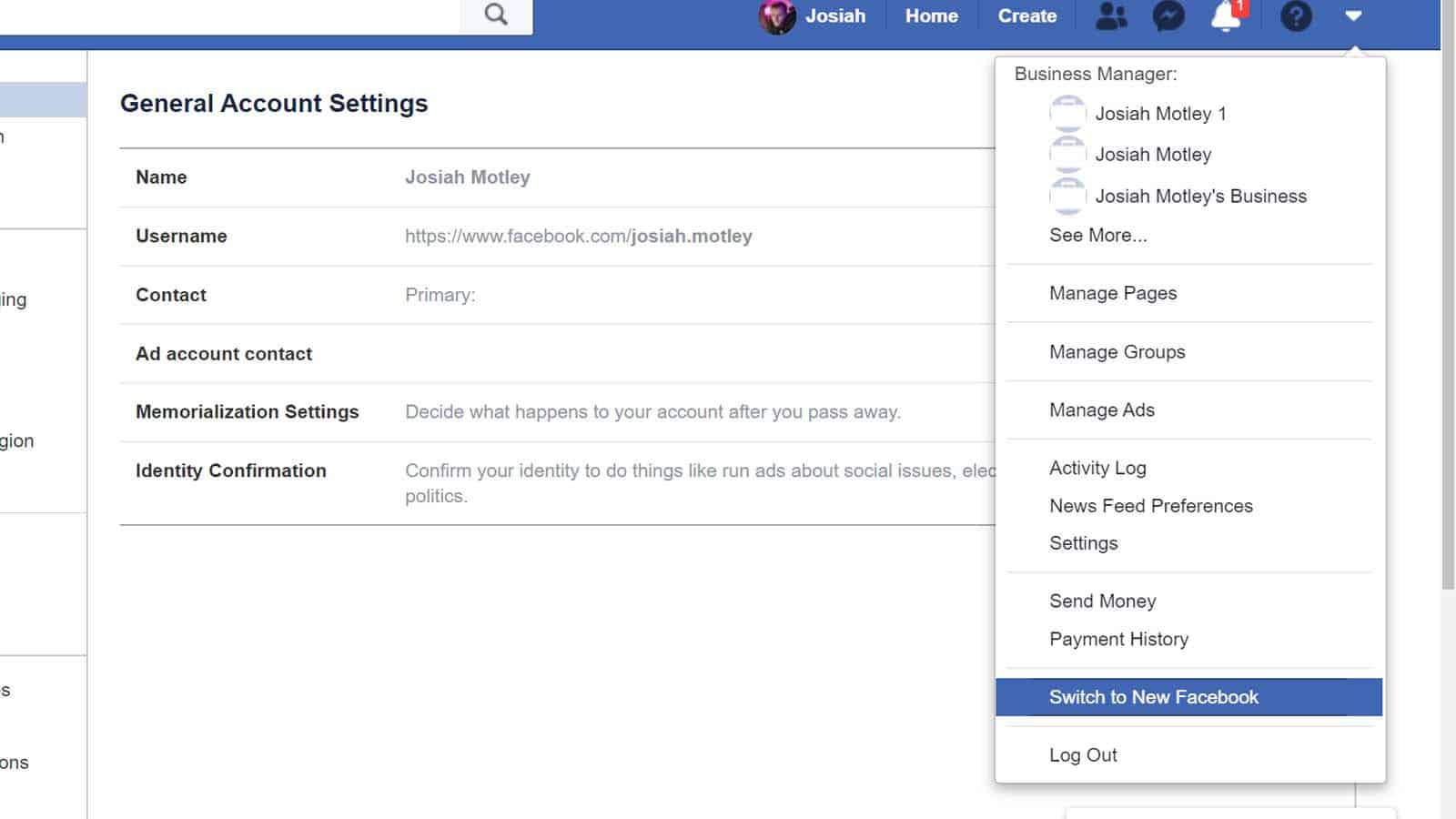1456x819 pixels.
Task: Select Josiah Motley's Business account
Action: (x=1200, y=197)
